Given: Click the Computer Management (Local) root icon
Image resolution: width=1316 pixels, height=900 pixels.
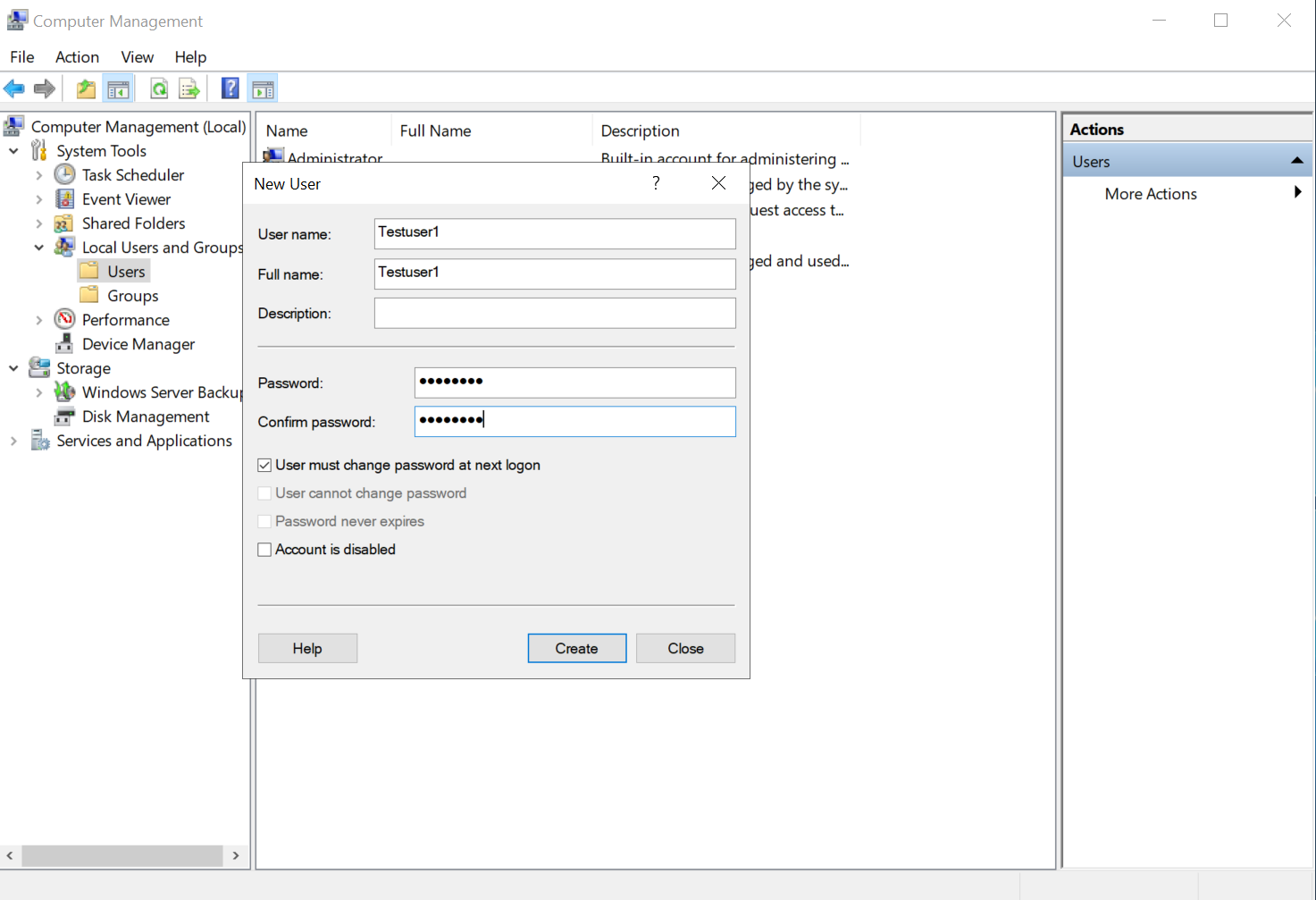Looking at the screenshot, I should tap(13, 126).
